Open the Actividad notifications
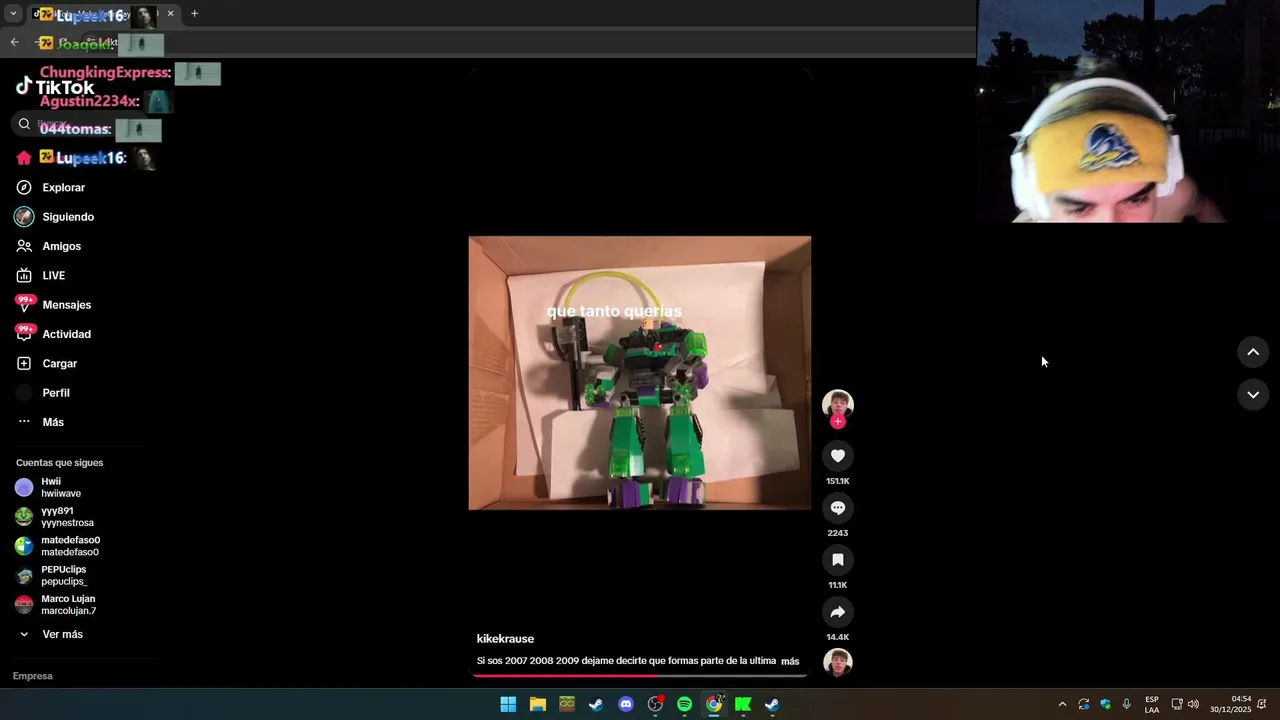 66,334
